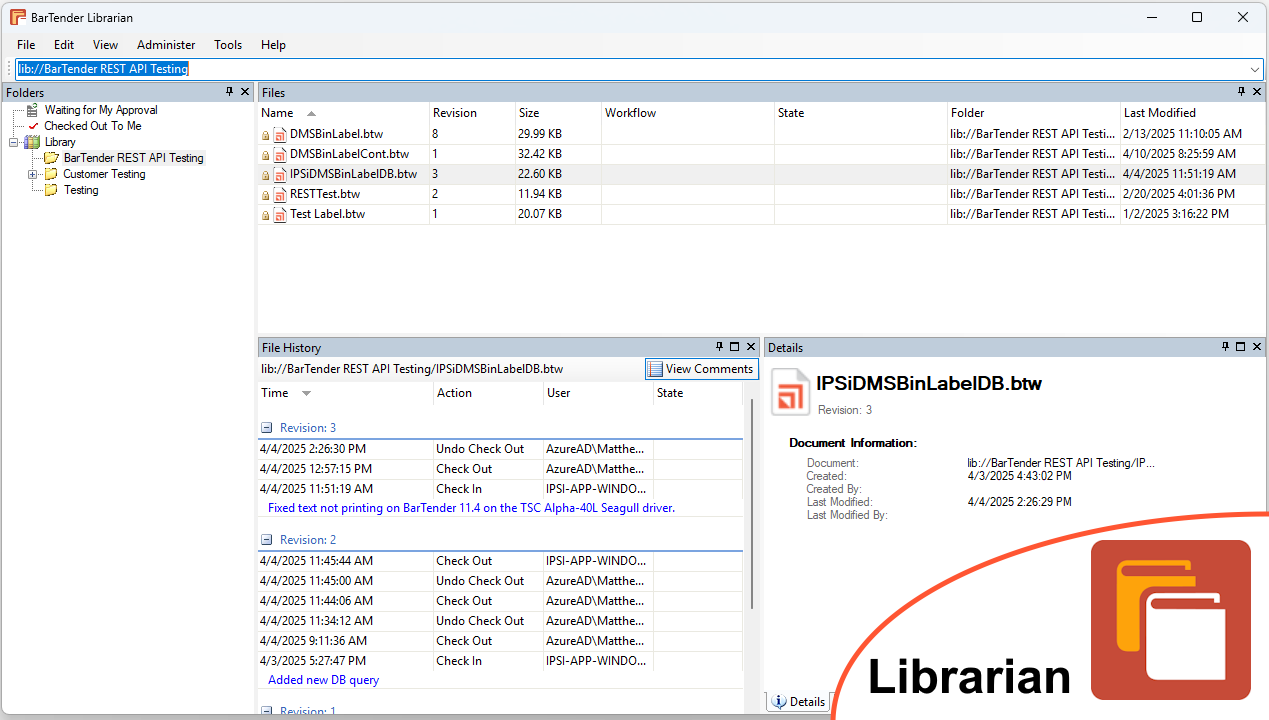Screen dimensions: 1269x720
Task: Collapse the Revision: 2 history group
Action: pos(267,540)
